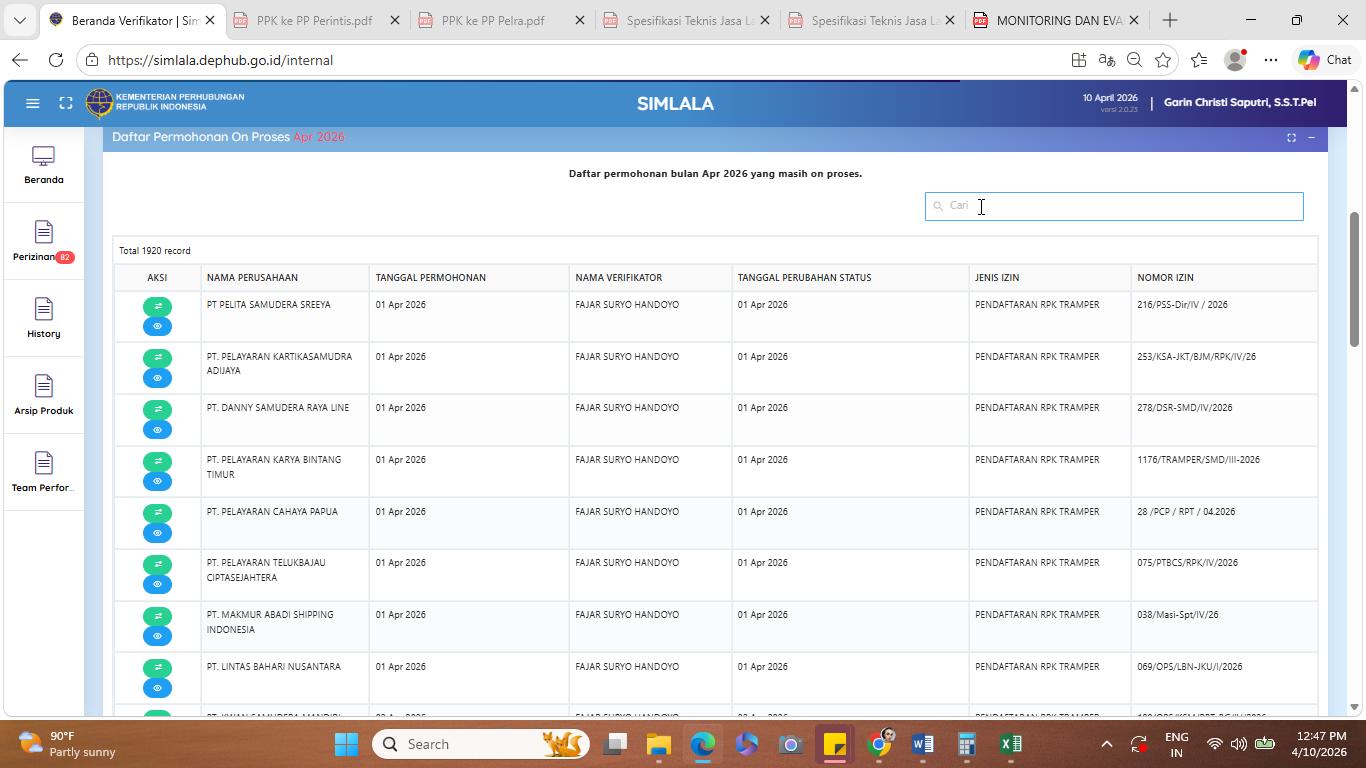Open Beranda in the sidebar

click(43, 165)
